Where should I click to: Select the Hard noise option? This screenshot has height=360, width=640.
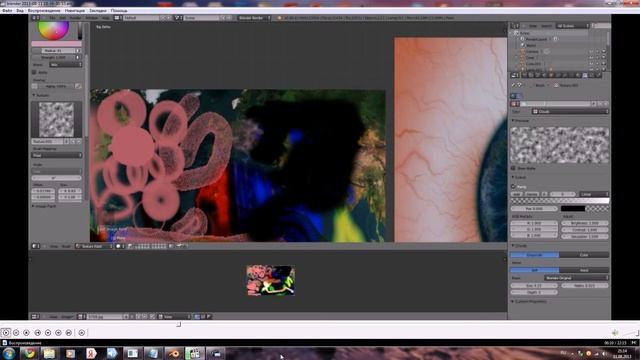point(584,270)
